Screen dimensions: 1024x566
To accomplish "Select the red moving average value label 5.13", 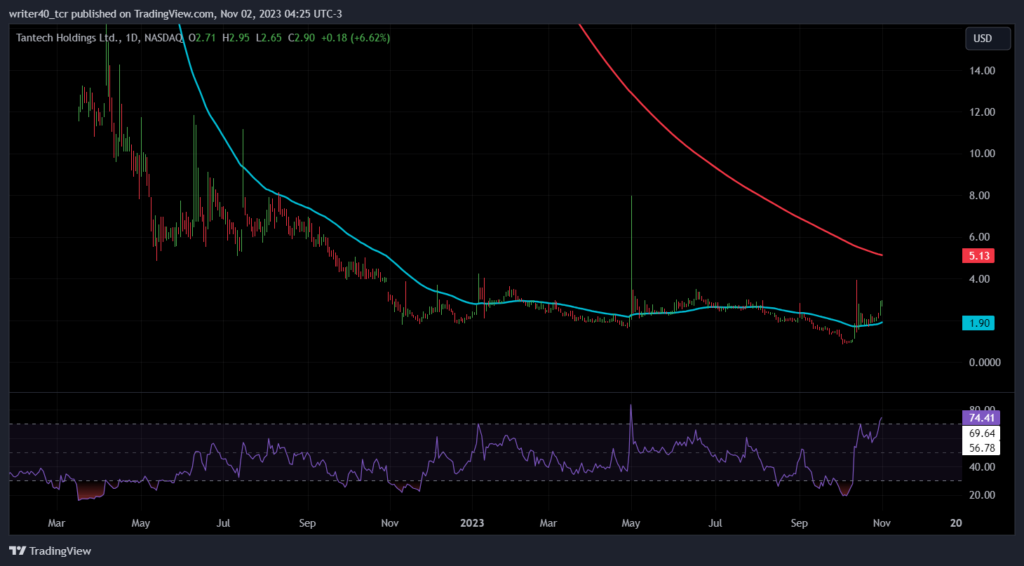I will (978, 256).
